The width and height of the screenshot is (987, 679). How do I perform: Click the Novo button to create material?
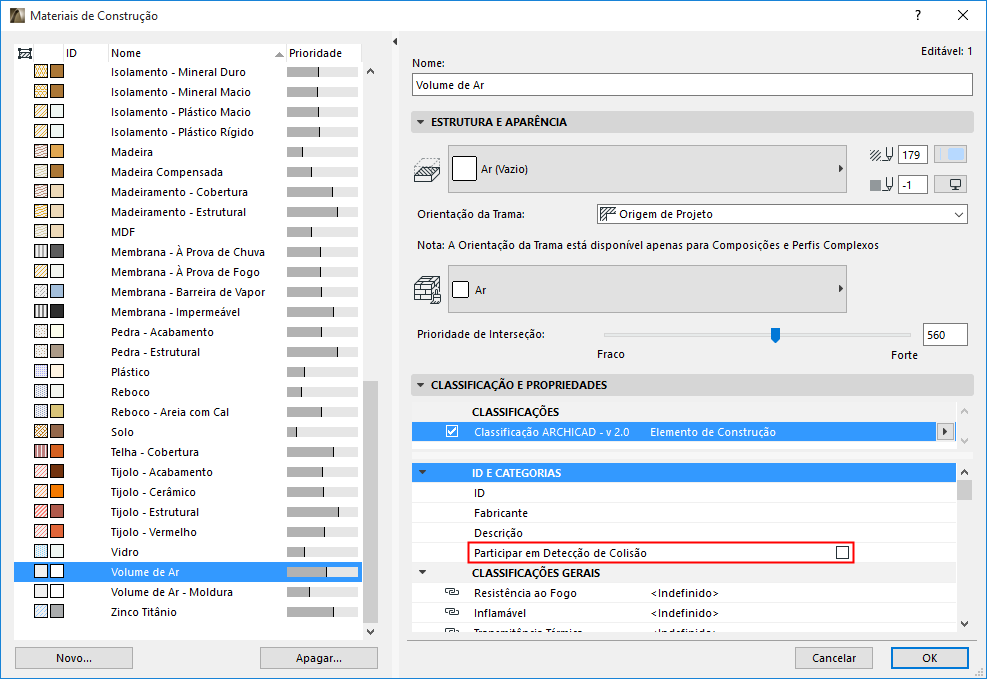click(x=72, y=657)
